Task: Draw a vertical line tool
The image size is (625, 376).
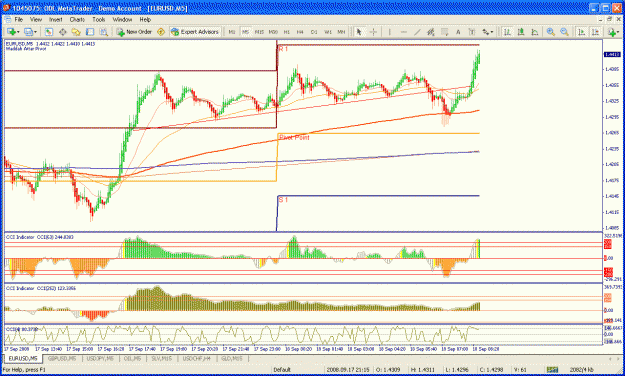Action: [389, 32]
